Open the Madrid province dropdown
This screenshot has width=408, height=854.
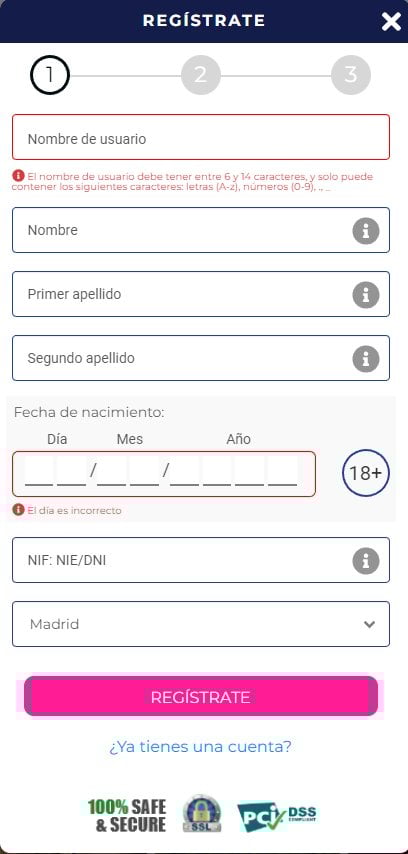(201, 624)
